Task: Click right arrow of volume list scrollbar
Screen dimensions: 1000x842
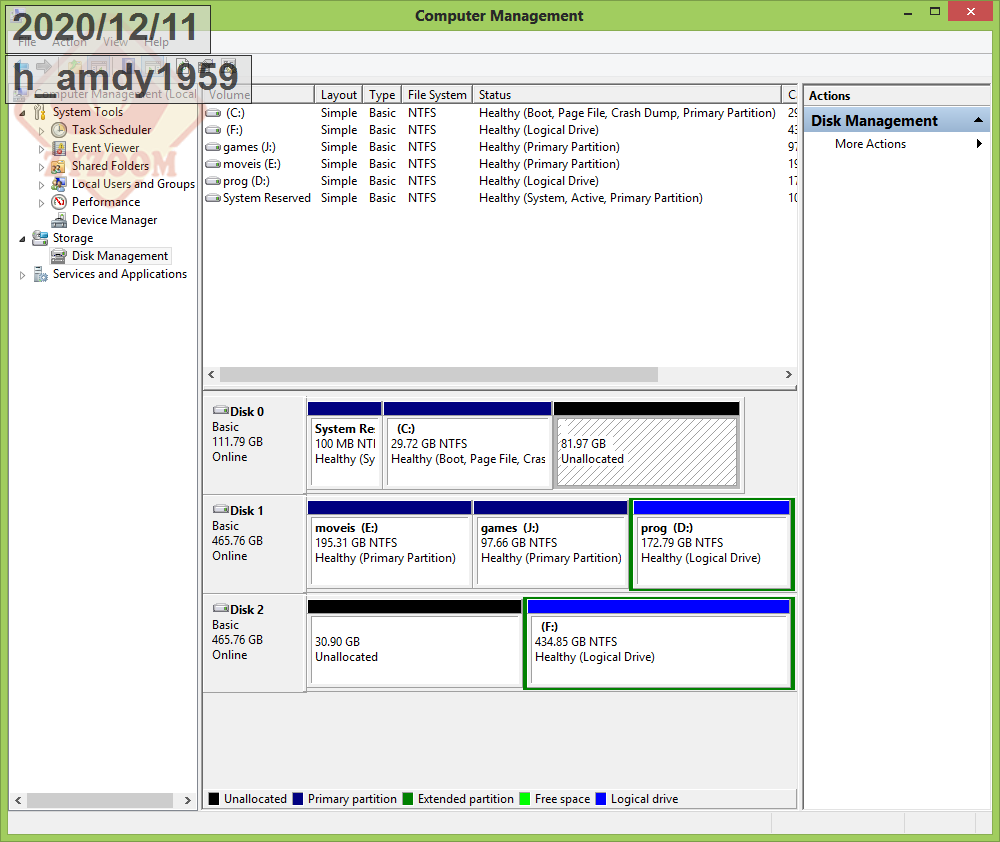Action: pos(788,374)
